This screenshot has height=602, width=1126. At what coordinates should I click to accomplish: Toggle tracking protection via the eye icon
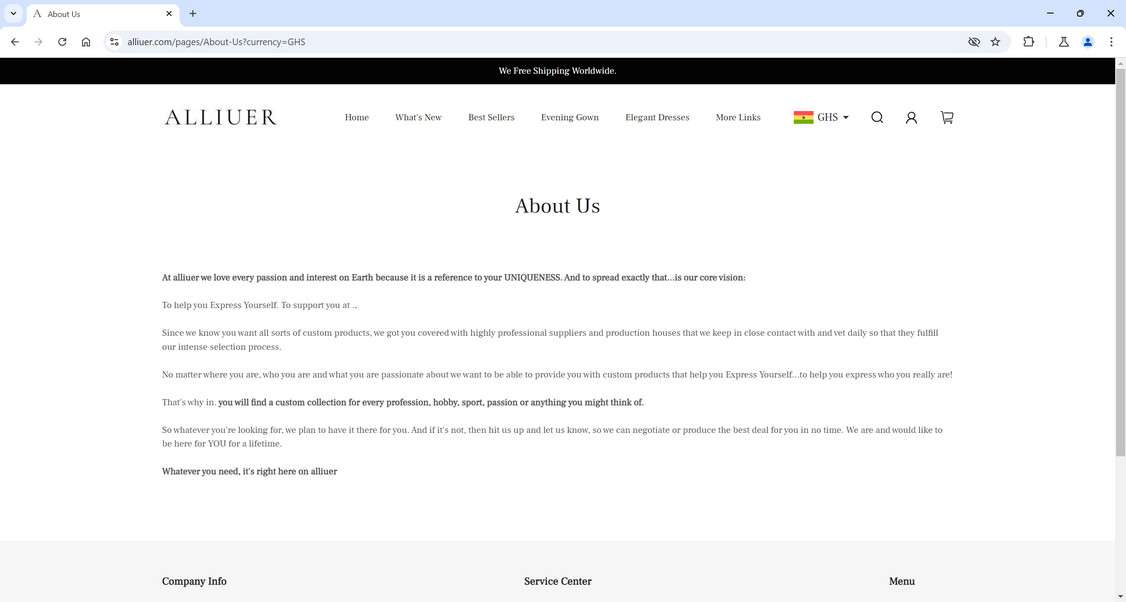[972, 41]
